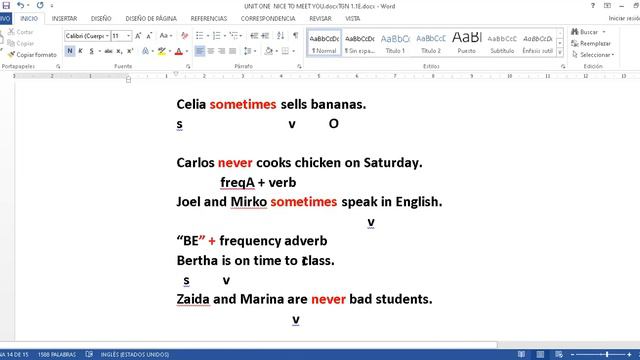The width and height of the screenshot is (640, 360).
Task: Click the 1588 PALABRAS word count
Action: [57, 354]
